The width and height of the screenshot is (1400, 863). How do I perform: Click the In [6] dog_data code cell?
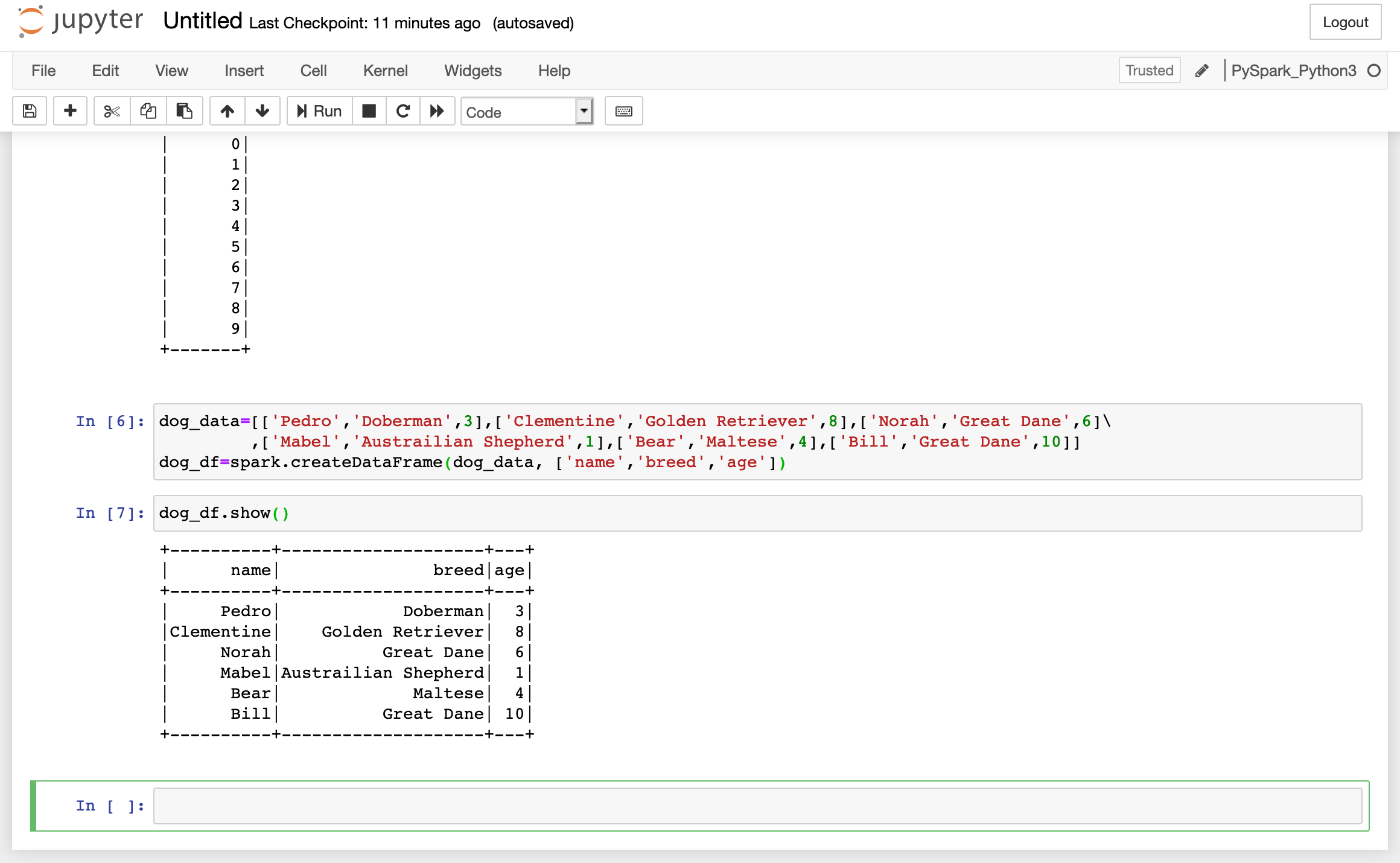click(x=757, y=442)
